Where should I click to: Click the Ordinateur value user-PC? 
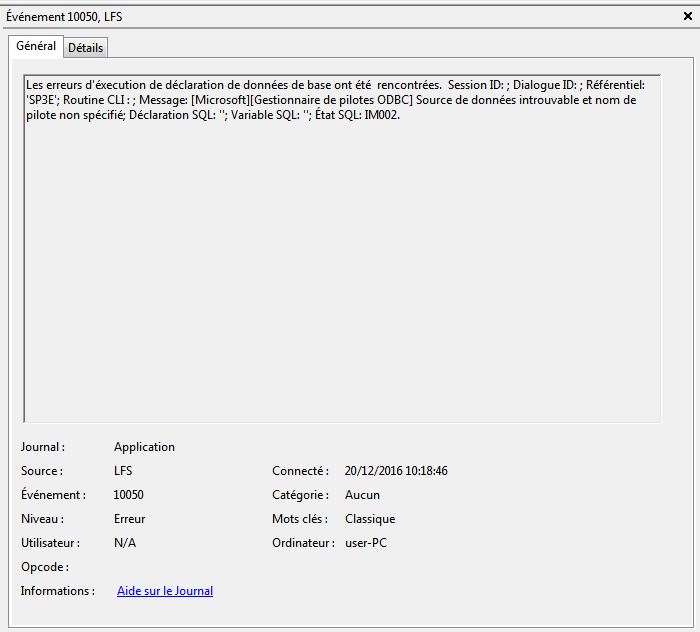(366, 543)
